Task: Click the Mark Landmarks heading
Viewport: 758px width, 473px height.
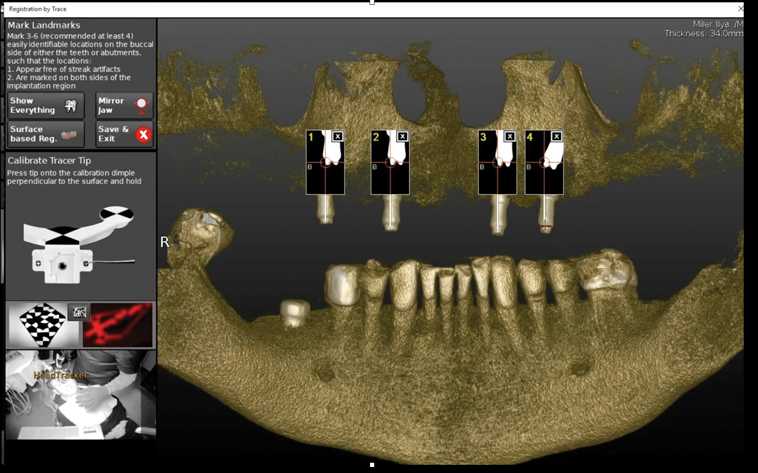Action: click(x=44, y=25)
